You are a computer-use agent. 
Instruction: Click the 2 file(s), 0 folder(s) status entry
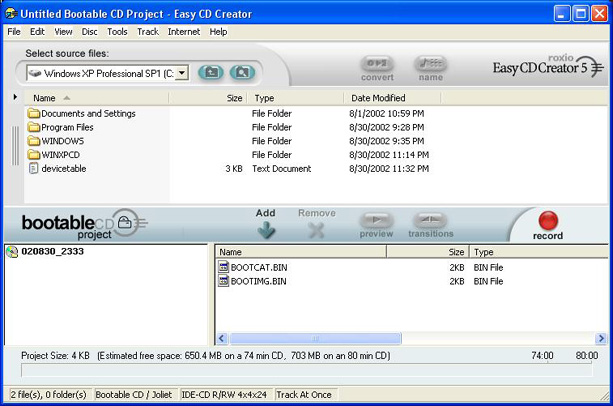click(x=48, y=395)
